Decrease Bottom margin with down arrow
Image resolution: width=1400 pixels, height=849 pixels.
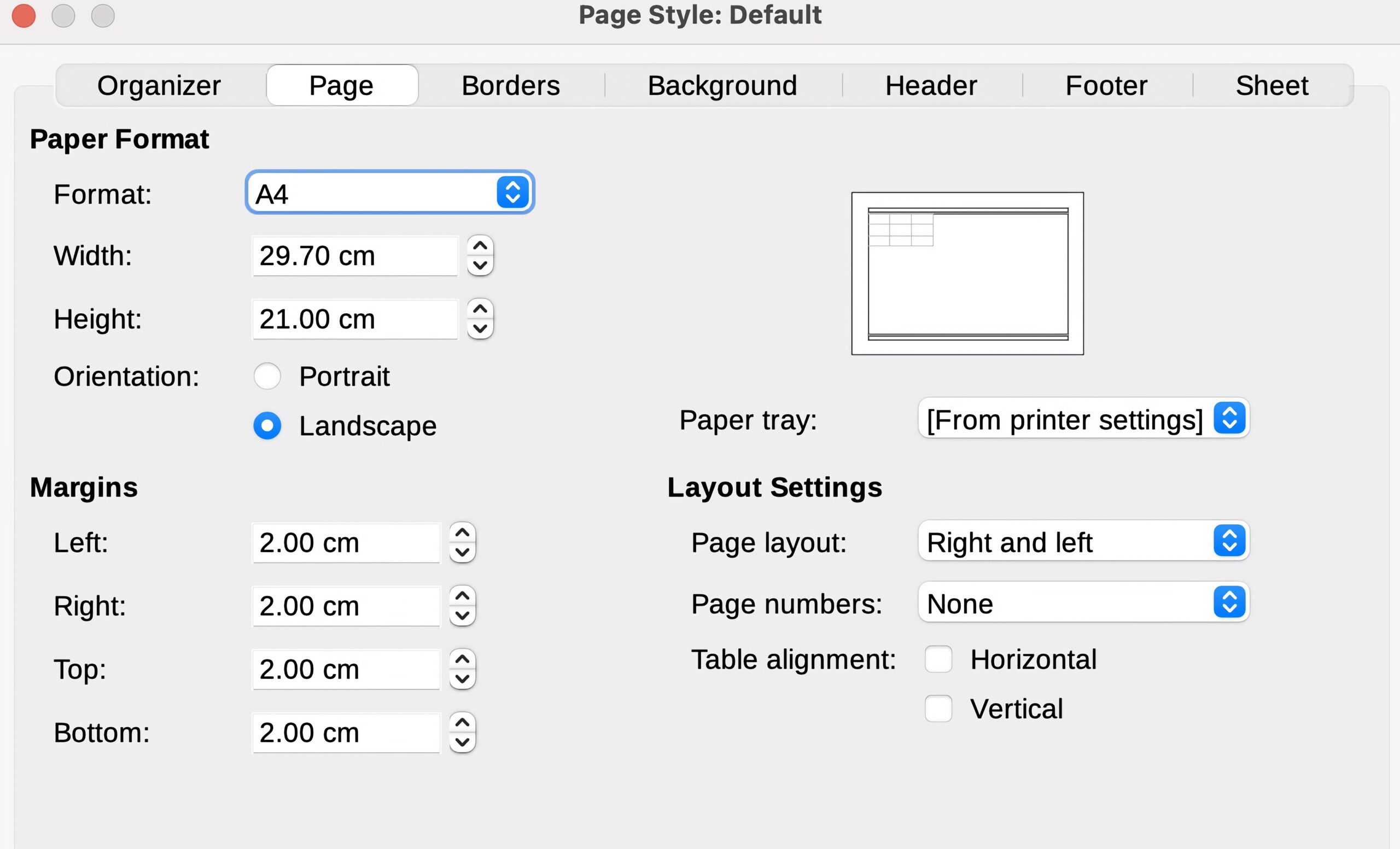pyautogui.click(x=463, y=742)
